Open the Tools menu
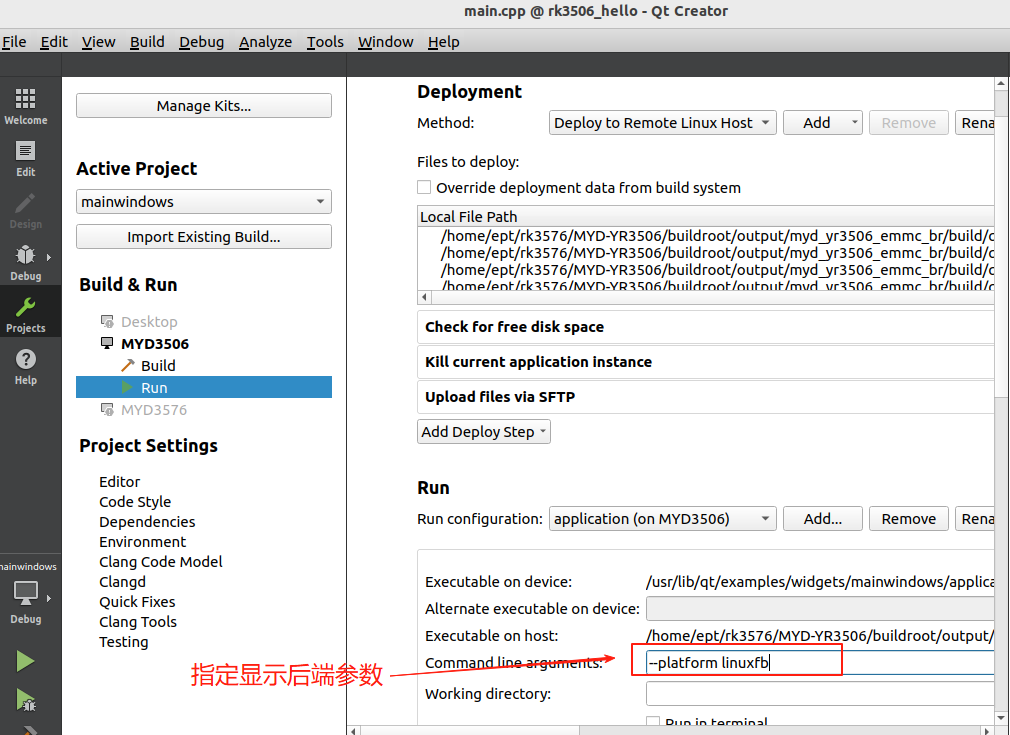Viewport: 1010px width, 735px height. [x=325, y=42]
